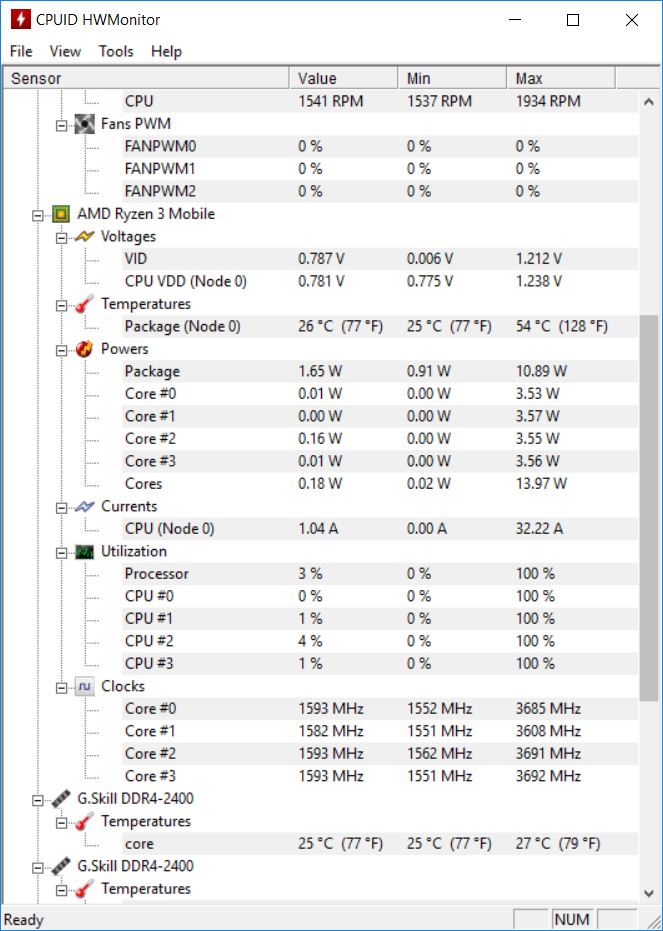Collapse the Utilization tree section
Viewport: 663px width, 931px height.
(62, 552)
